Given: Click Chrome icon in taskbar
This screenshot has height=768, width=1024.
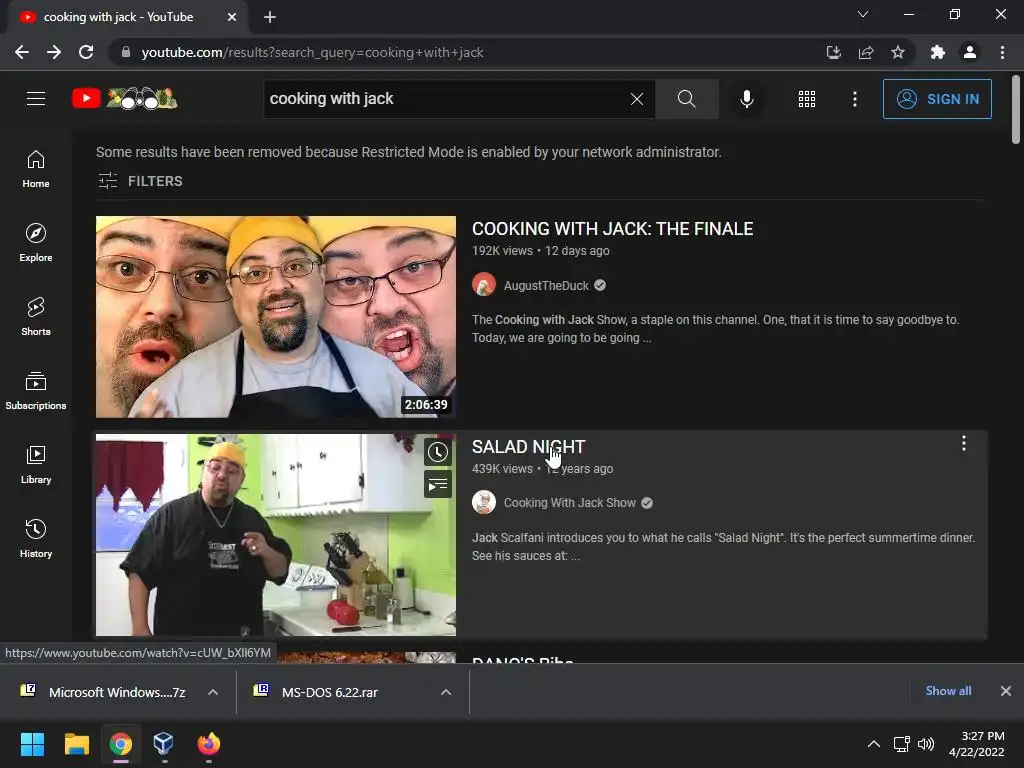Looking at the screenshot, I should pos(121,744).
